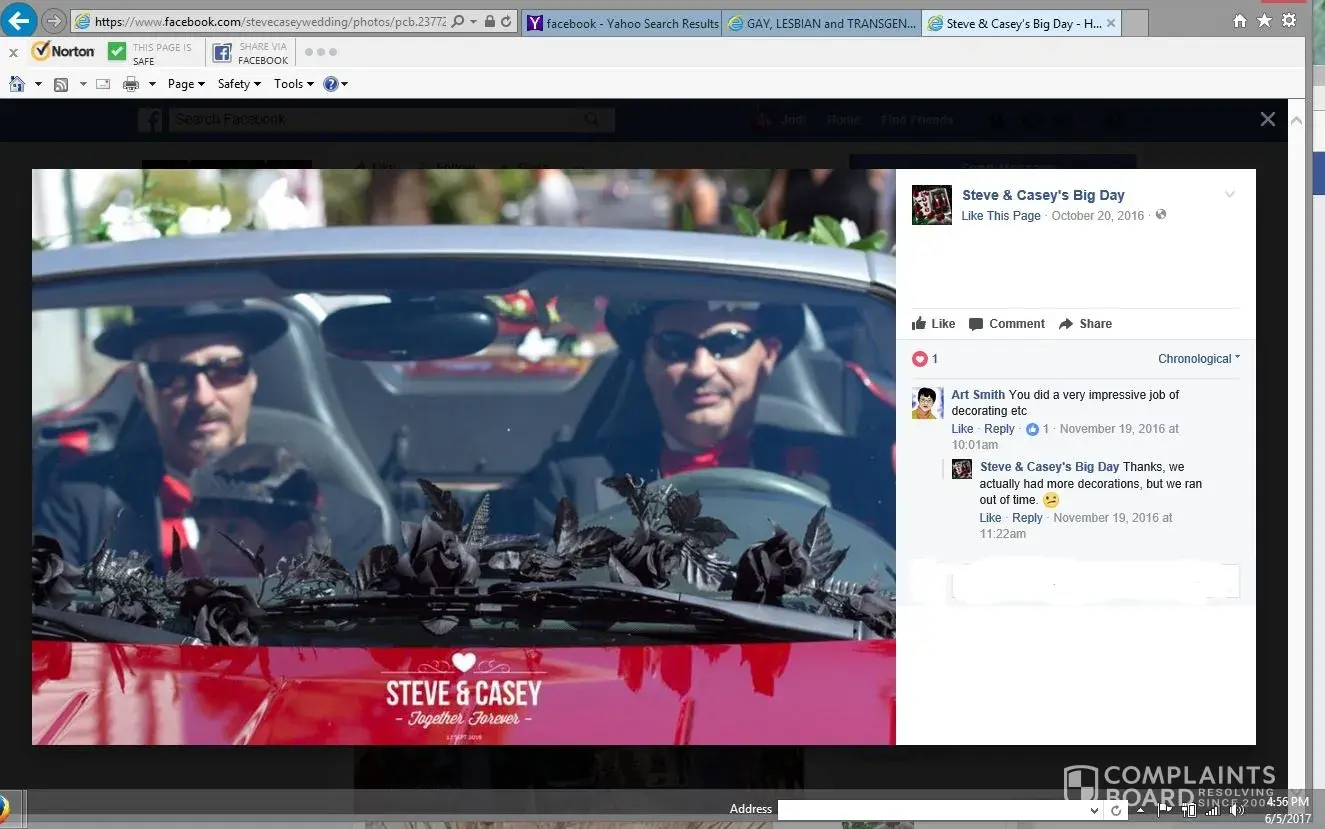Open browser Favorites star icon
The width and height of the screenshot is (1325, 829).
tap(1265, 21)
